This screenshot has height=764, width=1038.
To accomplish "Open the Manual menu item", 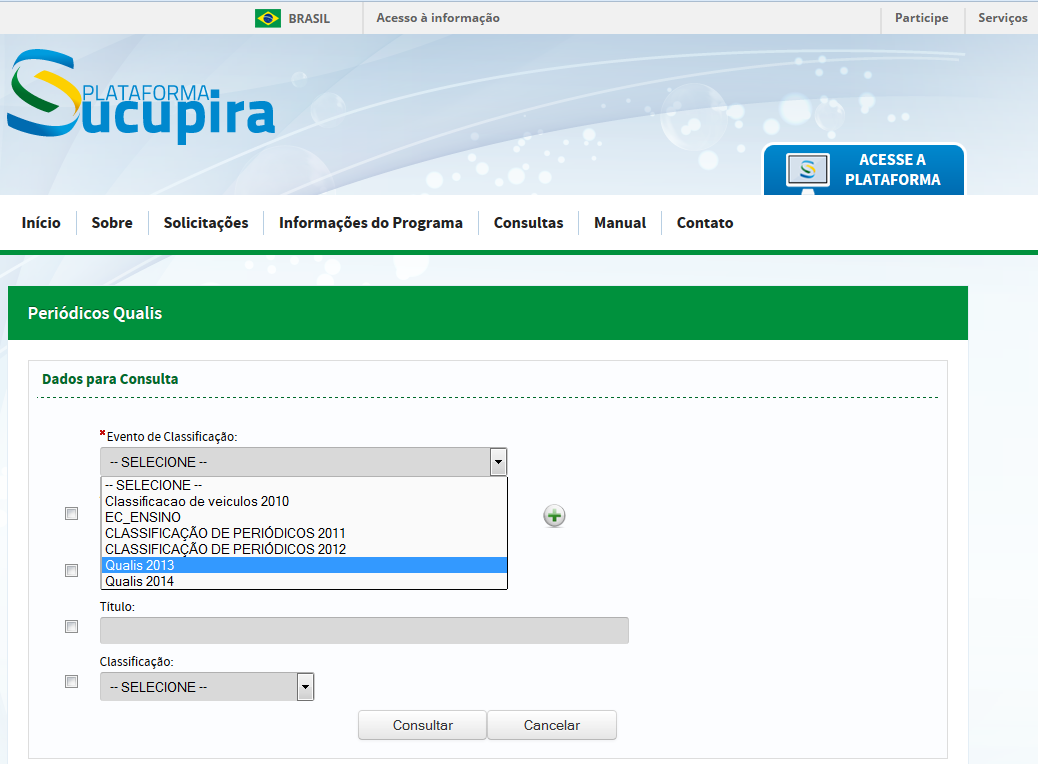I will pyautogui.click(x=620, y=222).
